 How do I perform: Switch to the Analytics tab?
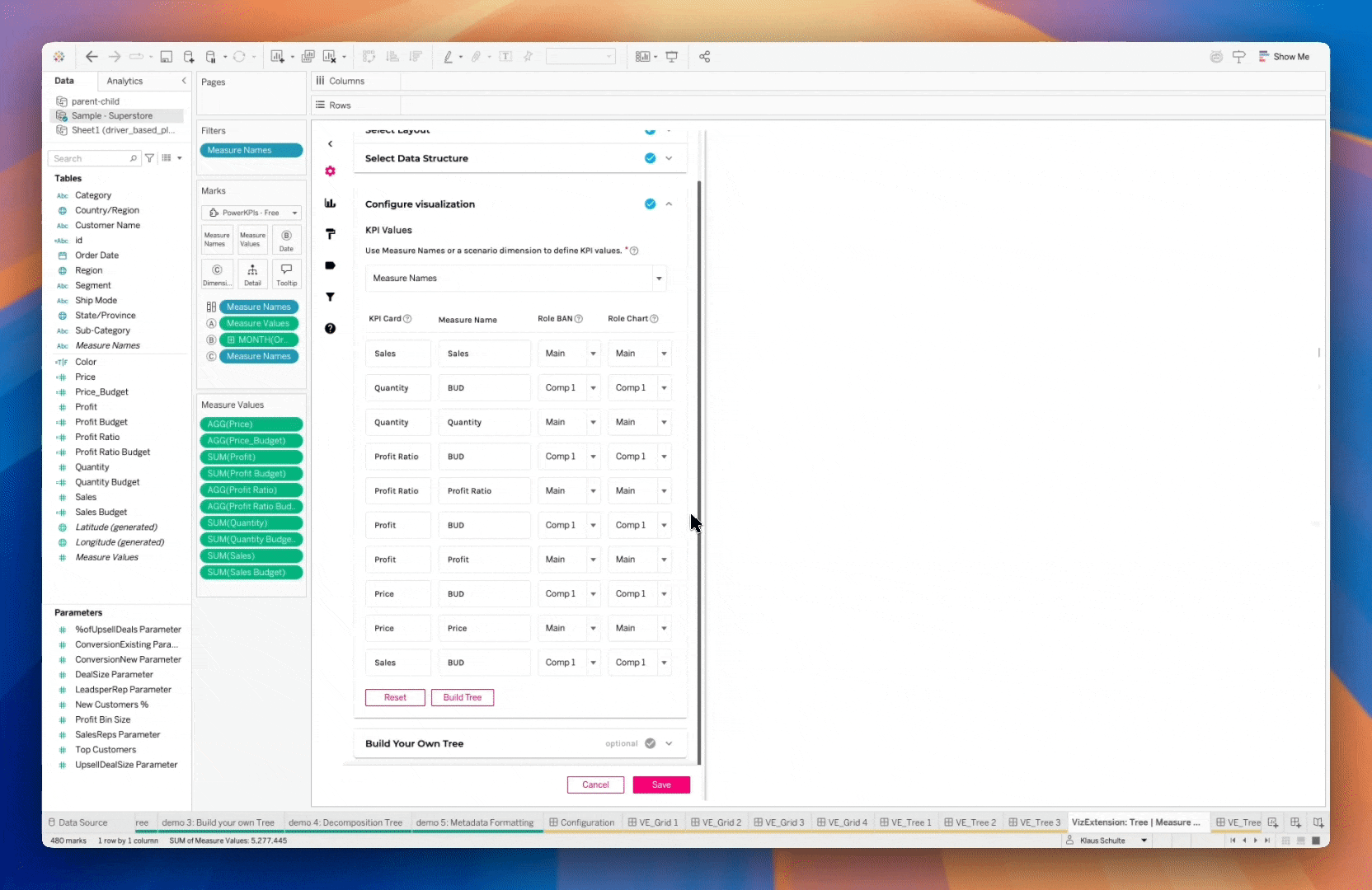[125, 81]
